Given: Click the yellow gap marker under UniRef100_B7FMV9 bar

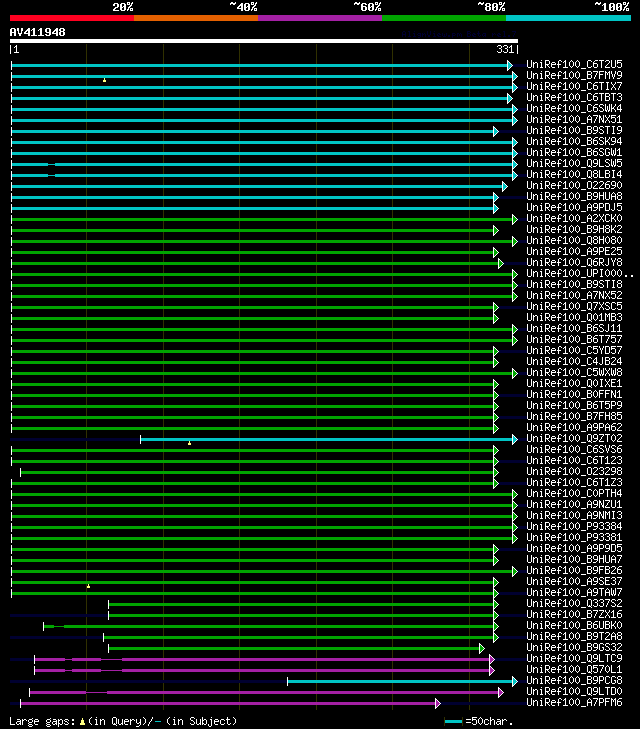Looking at the screenshot, I should tap(105, 80).
